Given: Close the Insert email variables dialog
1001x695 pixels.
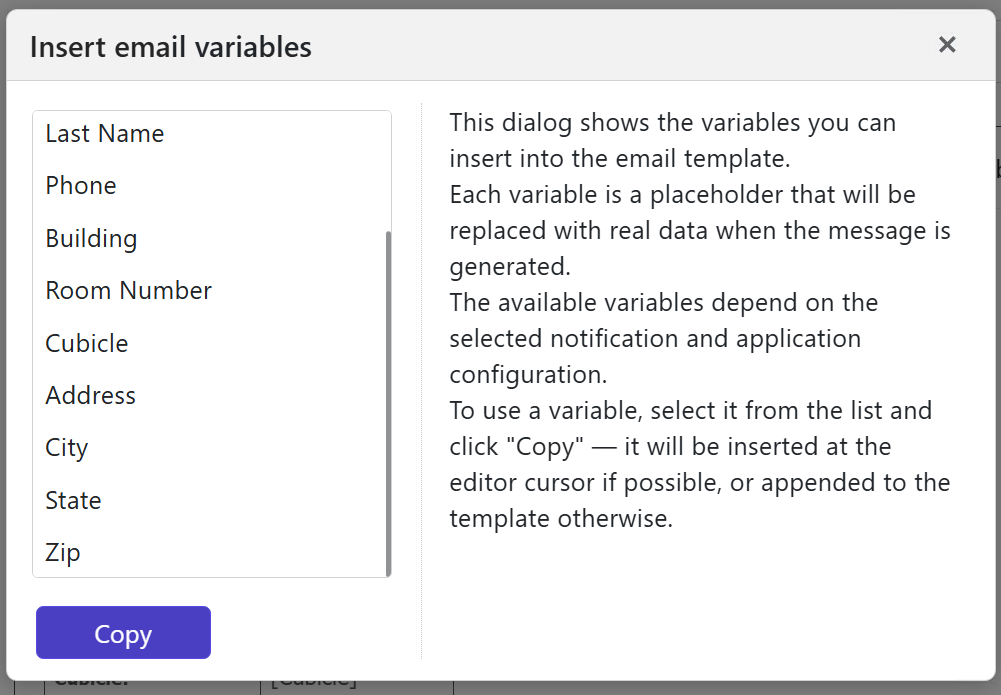Looking at the screenshot, I should coord(947,45).
